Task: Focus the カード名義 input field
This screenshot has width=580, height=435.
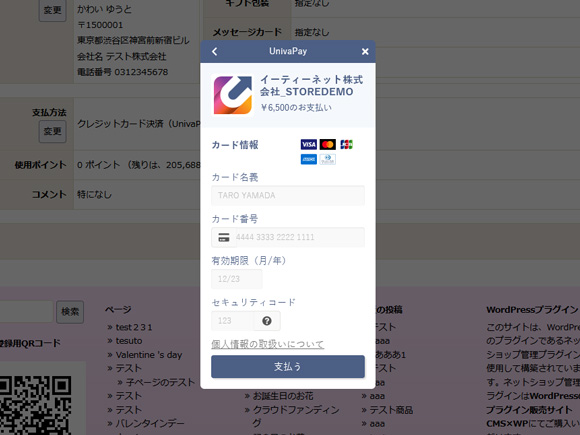Action: pos(288,195)
